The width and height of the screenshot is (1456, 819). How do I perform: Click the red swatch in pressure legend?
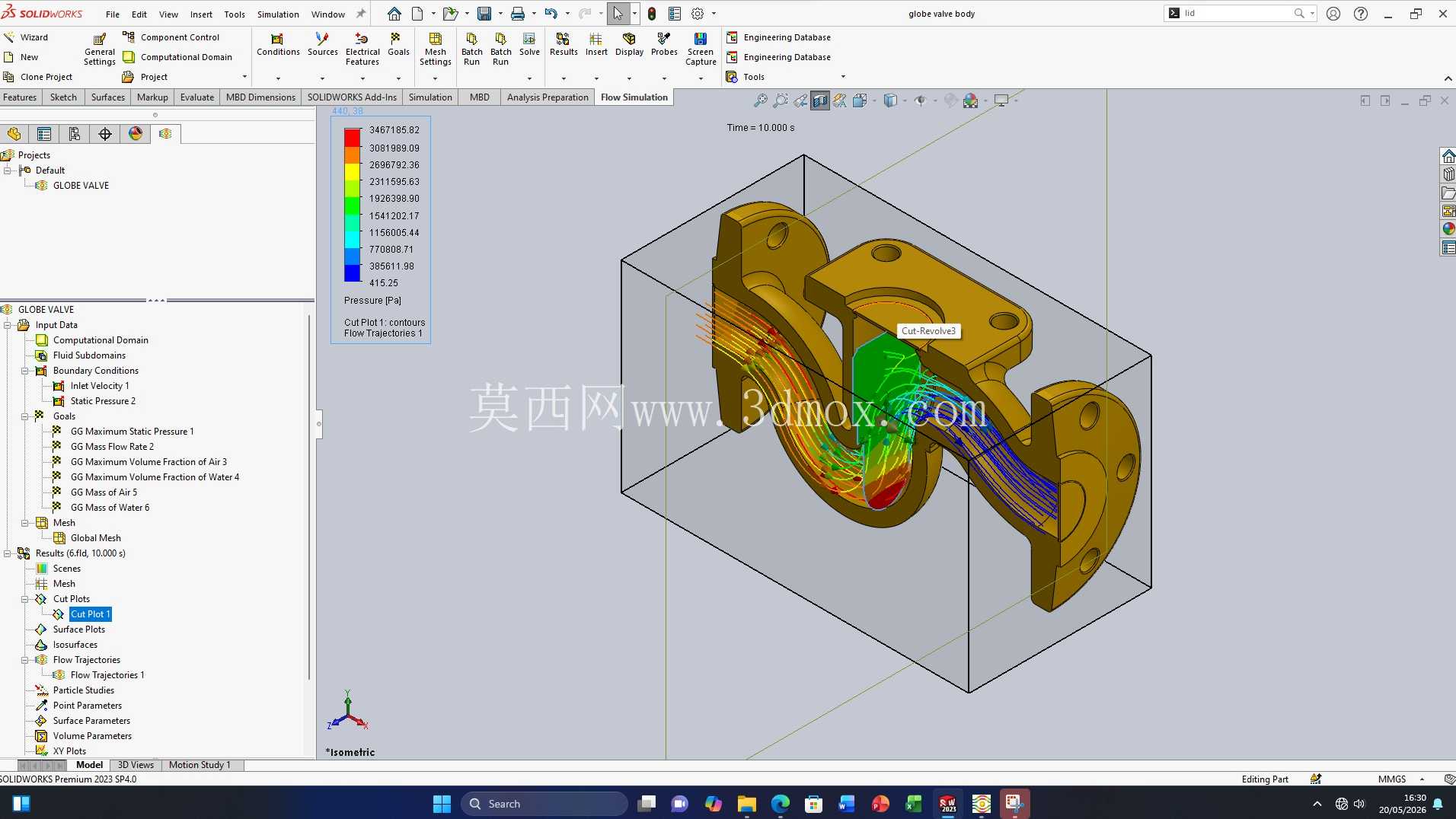point(352,138)
